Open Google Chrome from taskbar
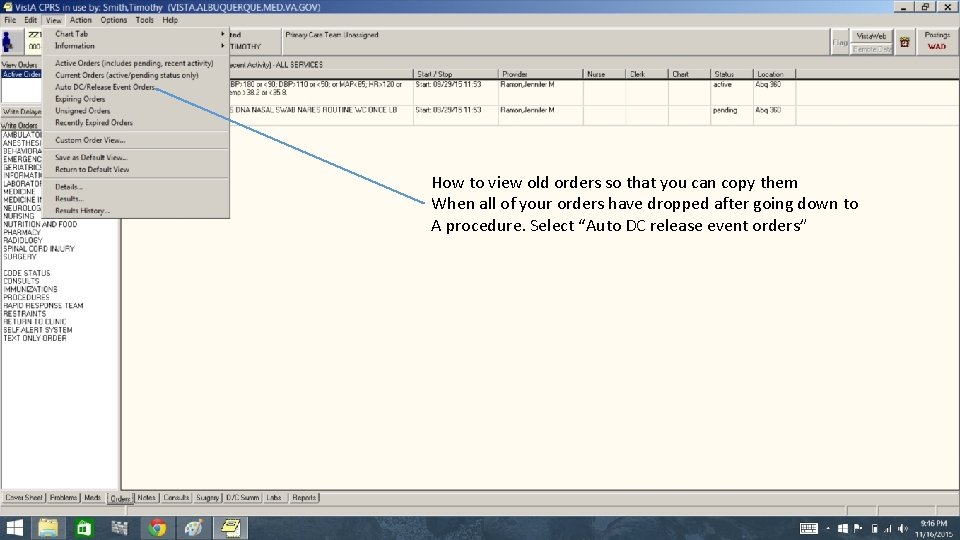960x540 pixels. tap(157, 528)
